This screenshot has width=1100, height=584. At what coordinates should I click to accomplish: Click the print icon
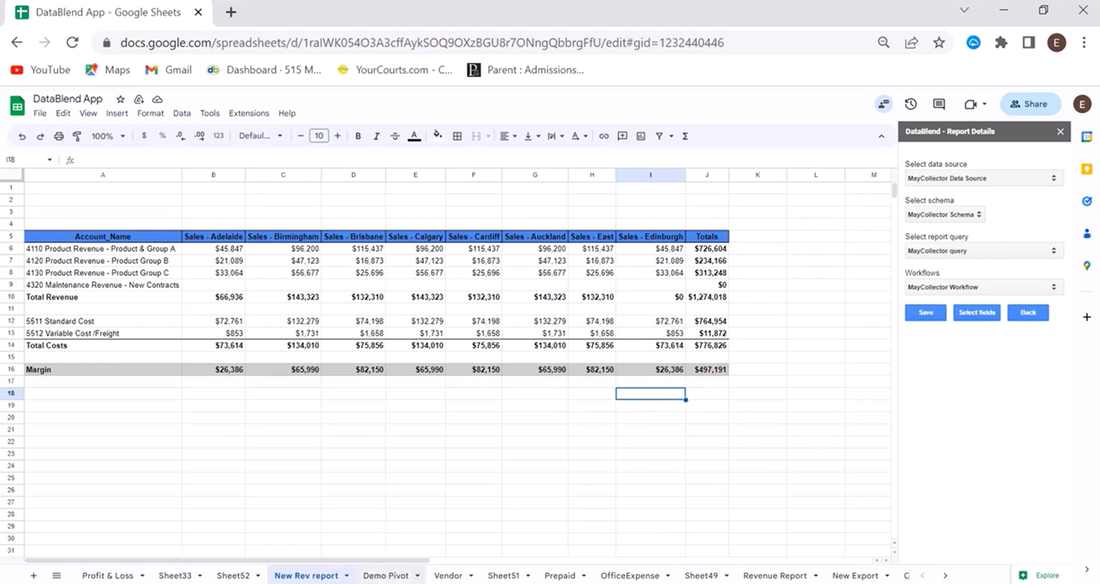click(x=59, y=136)
